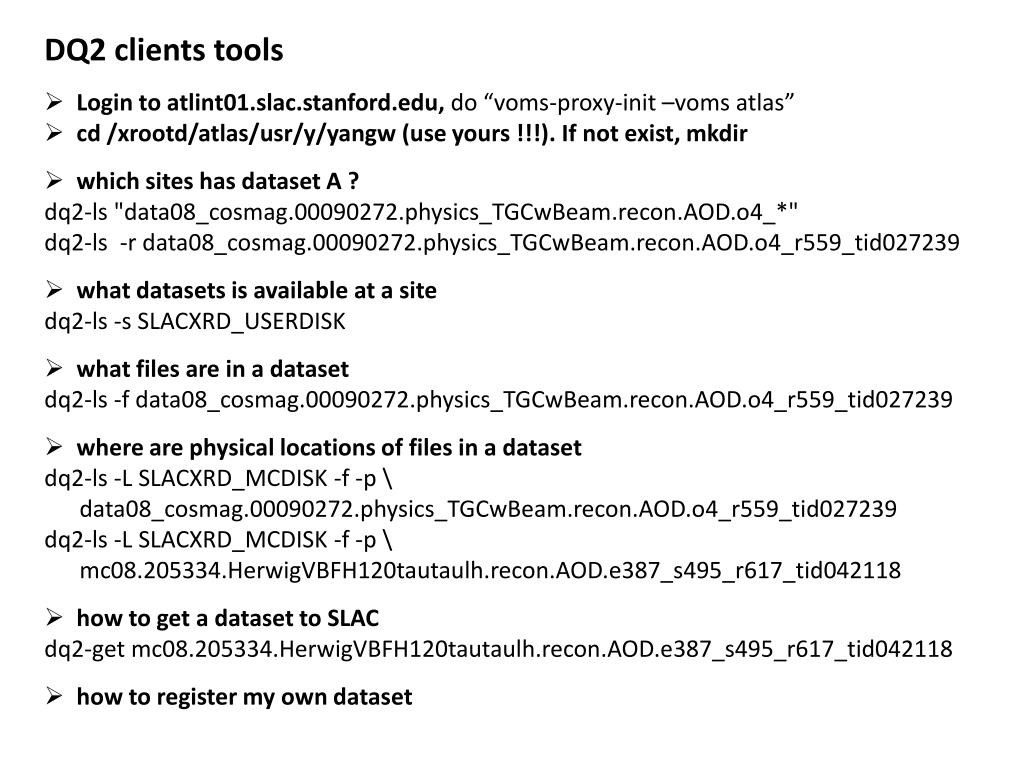The height and width of the screenshot is (768, 1024).
Task: Click the arrow bullet before 'where are physical locations'
Action: pos(54,446)
